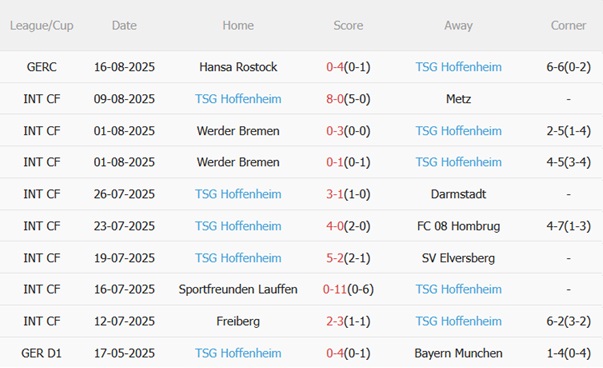Click TSG Hoffenheim home link against Metz

click(238, 99)
